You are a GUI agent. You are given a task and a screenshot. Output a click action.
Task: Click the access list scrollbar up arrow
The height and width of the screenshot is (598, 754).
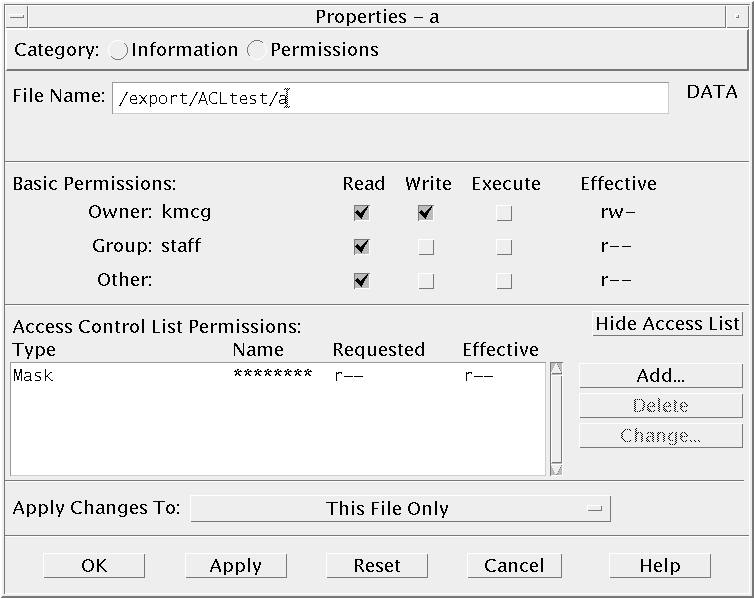pyautogui.click(x=556, y=369)
